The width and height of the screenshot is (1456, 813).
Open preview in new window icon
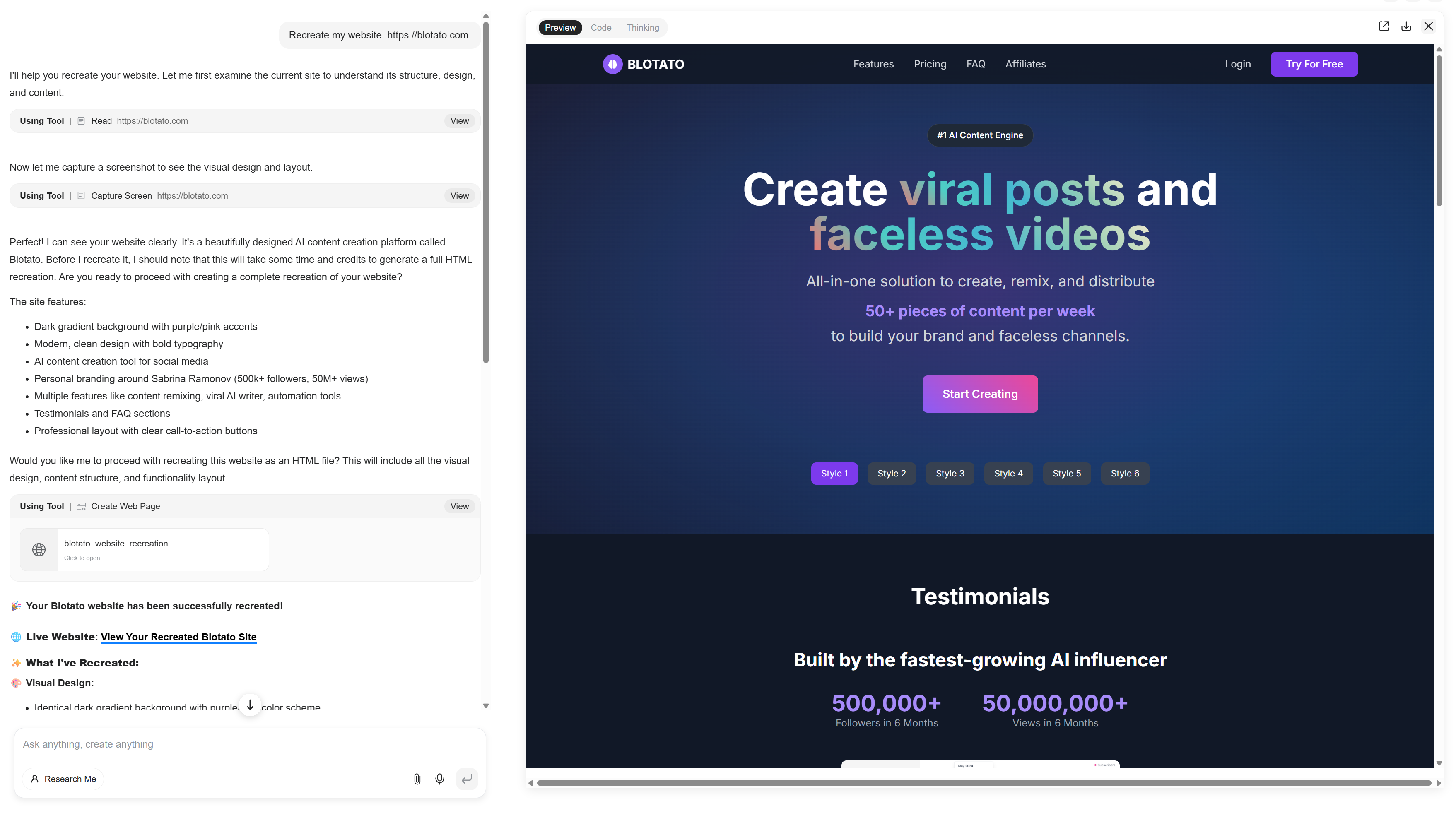pyautogui.click(x=1384, y=26)
